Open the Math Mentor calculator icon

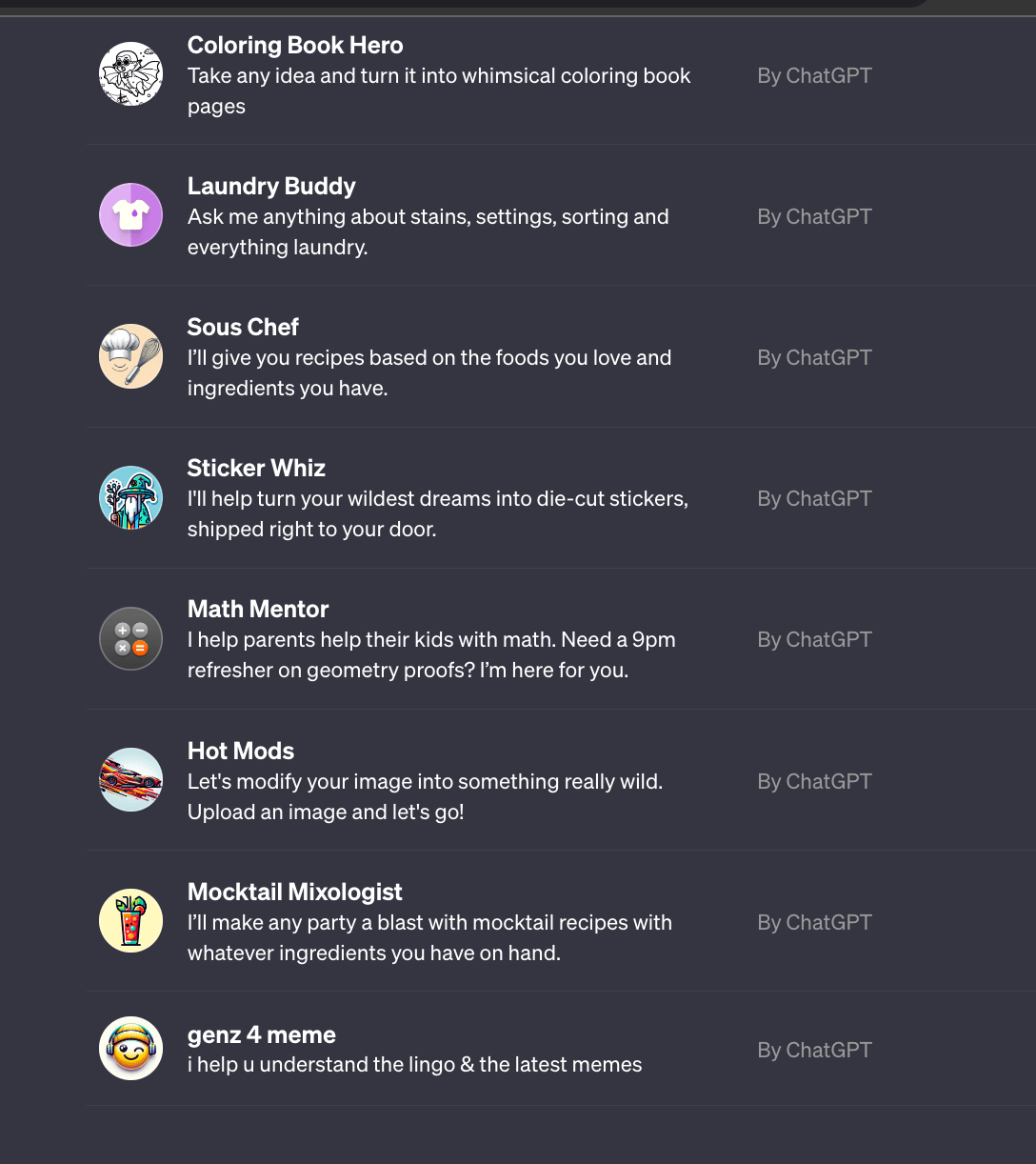(x=131, y=638)
